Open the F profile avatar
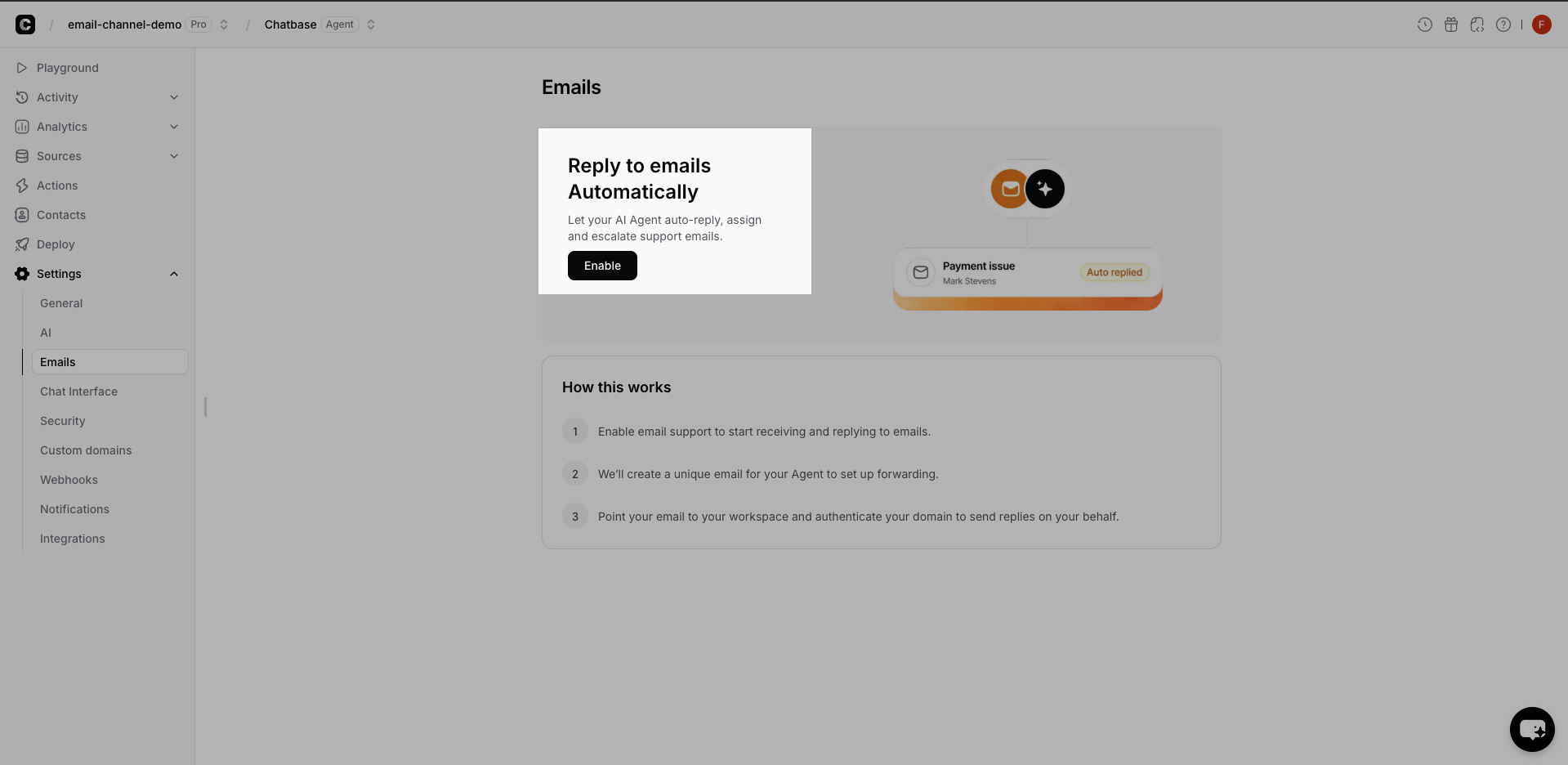Viewport: 1568px width, 765px height. click(x=1541, y=25)
